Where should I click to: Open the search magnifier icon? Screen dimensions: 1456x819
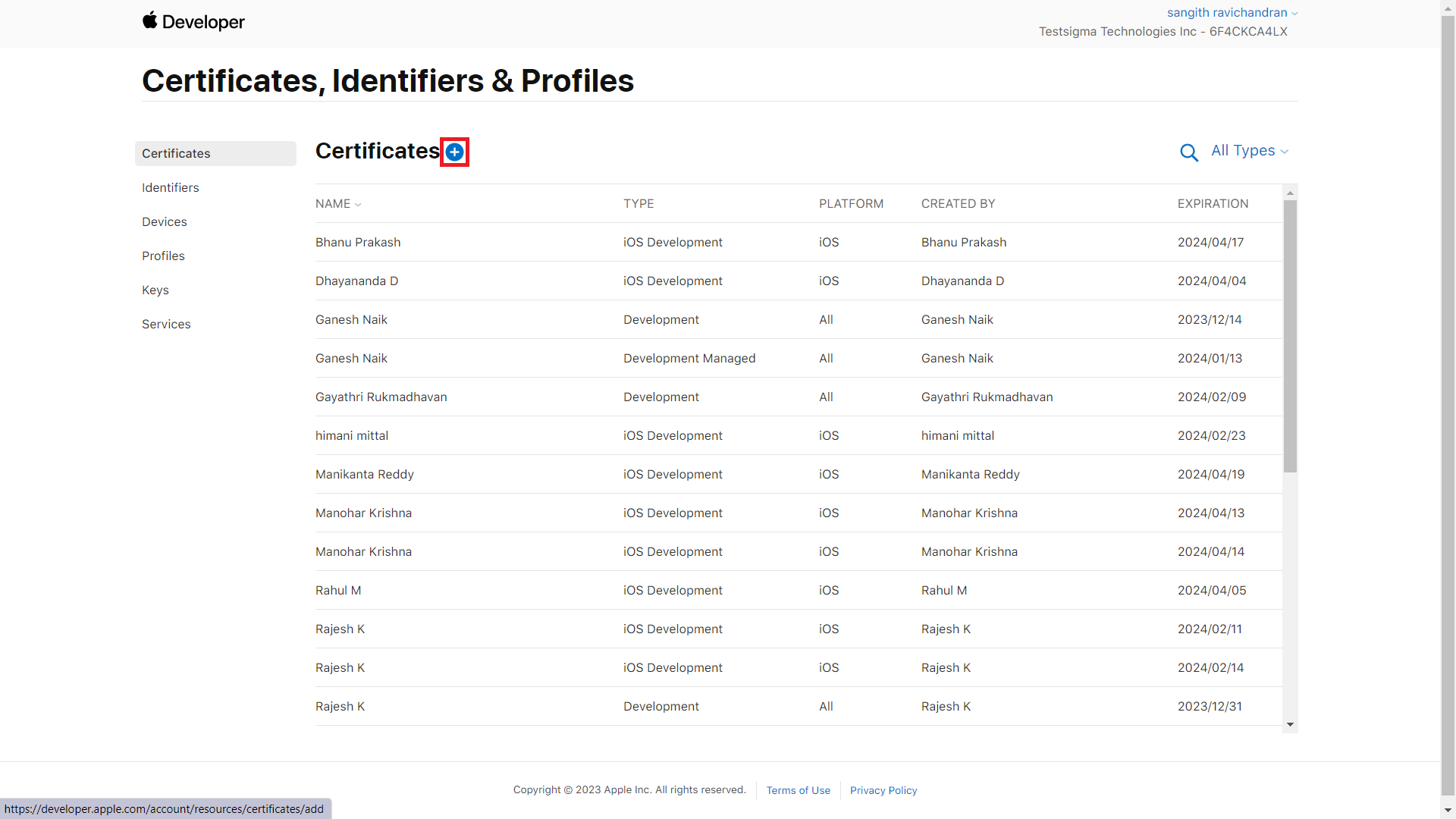point(1188,152)
